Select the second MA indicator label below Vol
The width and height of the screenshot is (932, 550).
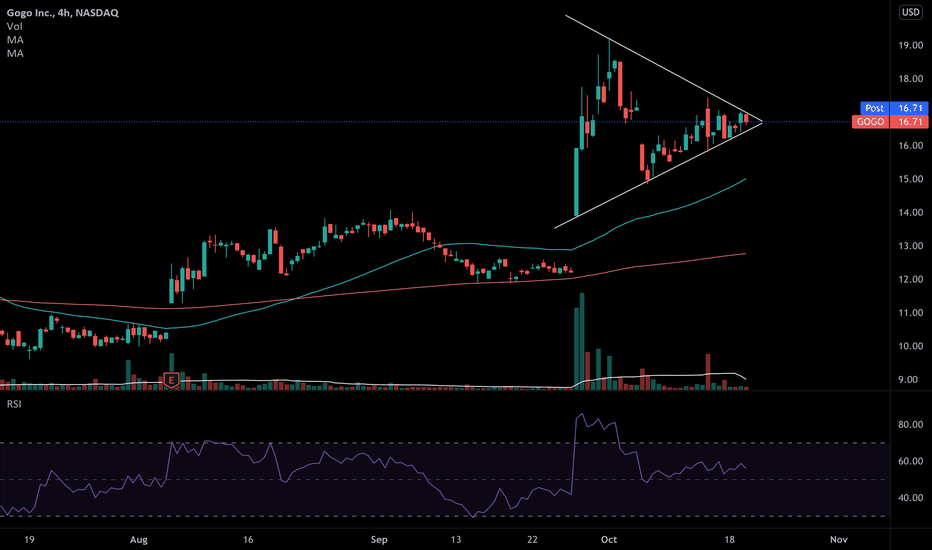(x=15, y=54)
